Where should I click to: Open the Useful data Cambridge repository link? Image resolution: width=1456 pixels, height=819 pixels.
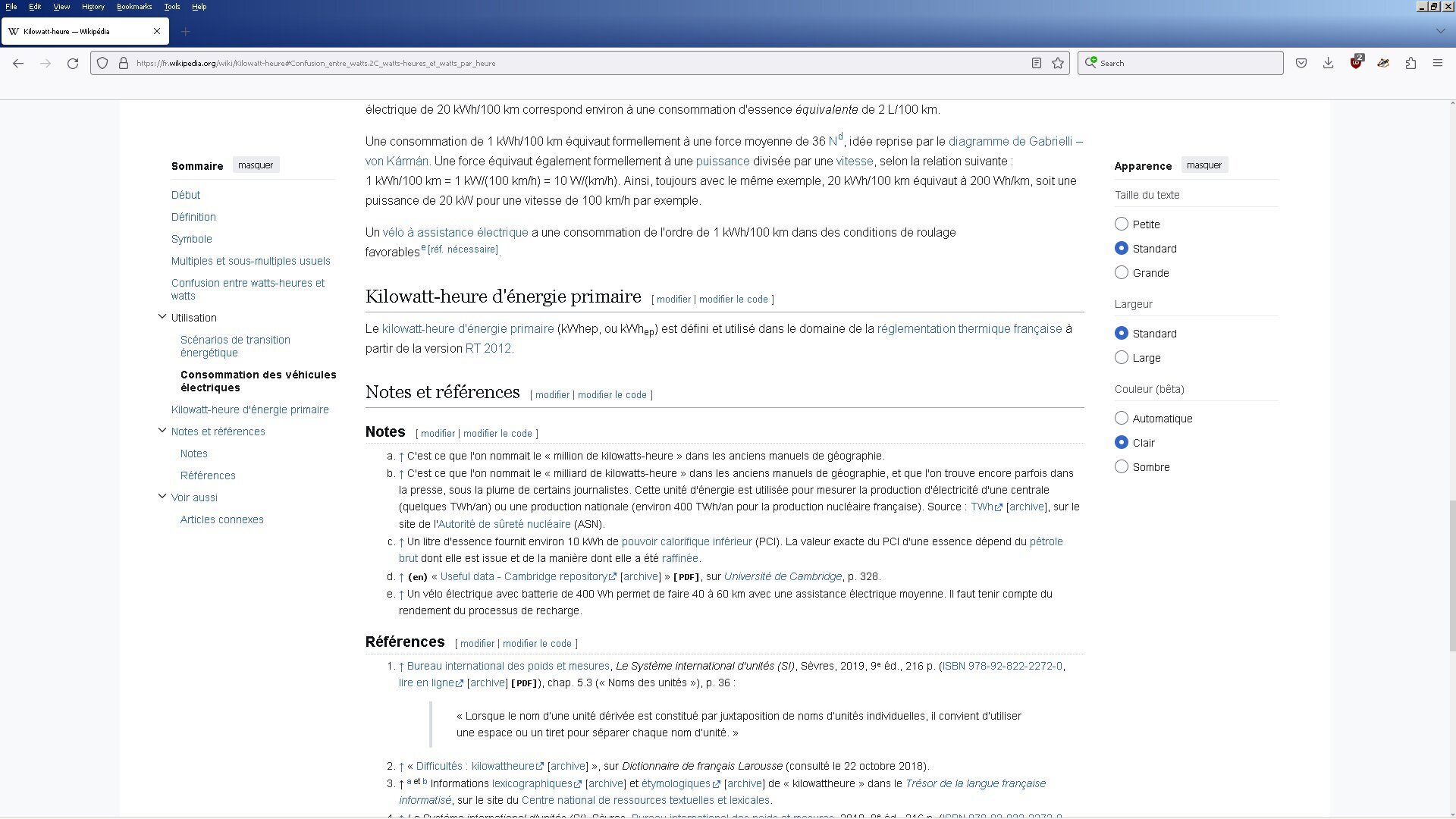[x=529, y=577]
